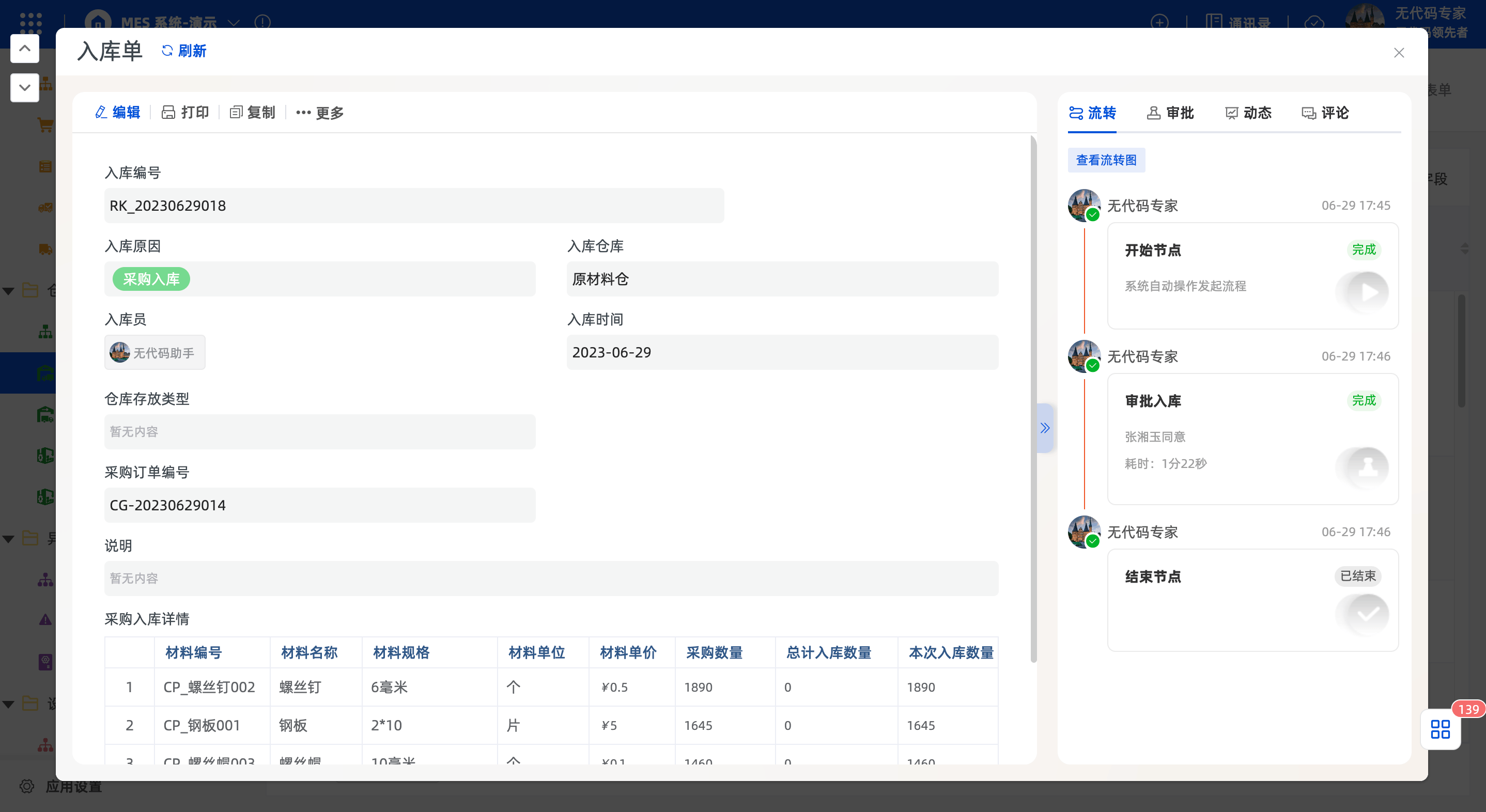This screenshot has width=1486, height=812.
Task: Click the Copy (复制) toolbar icon
Action: coord(252,113)
